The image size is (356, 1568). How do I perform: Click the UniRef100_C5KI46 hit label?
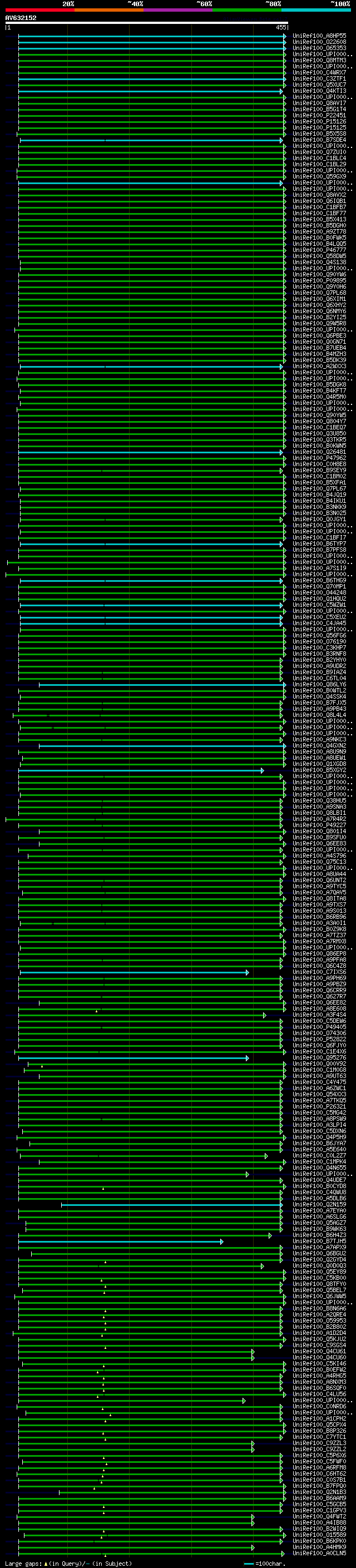point(319,1363)
